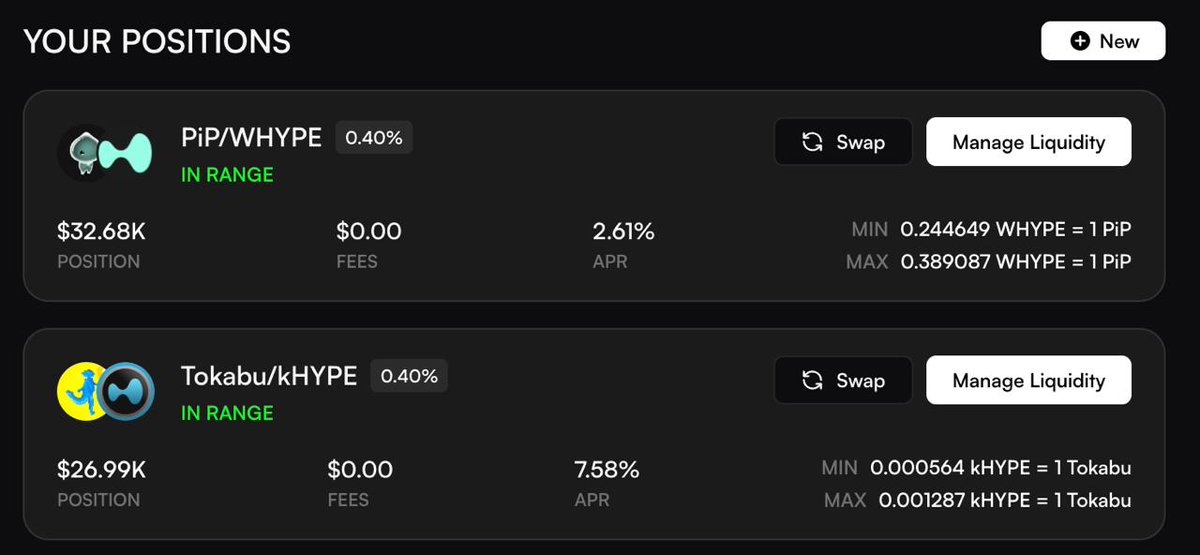Open Manage Liquidity for Tokabu/kHYPE
Viewport: 1200px width, 555px height.
pyautogui.click(x=1028, y=380)
